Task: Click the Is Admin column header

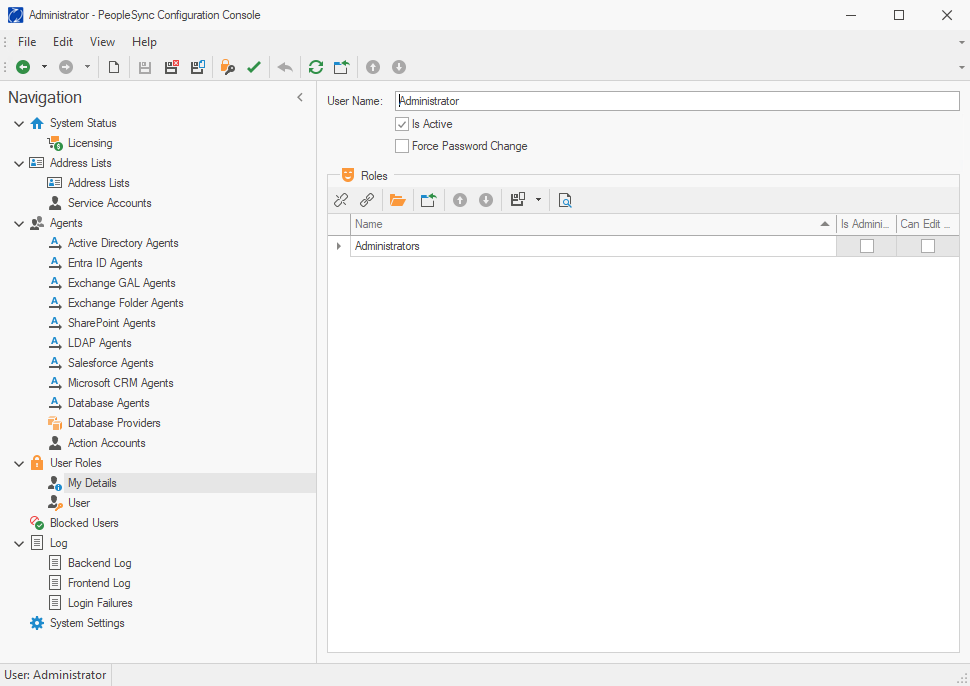Action: (866, 224)
